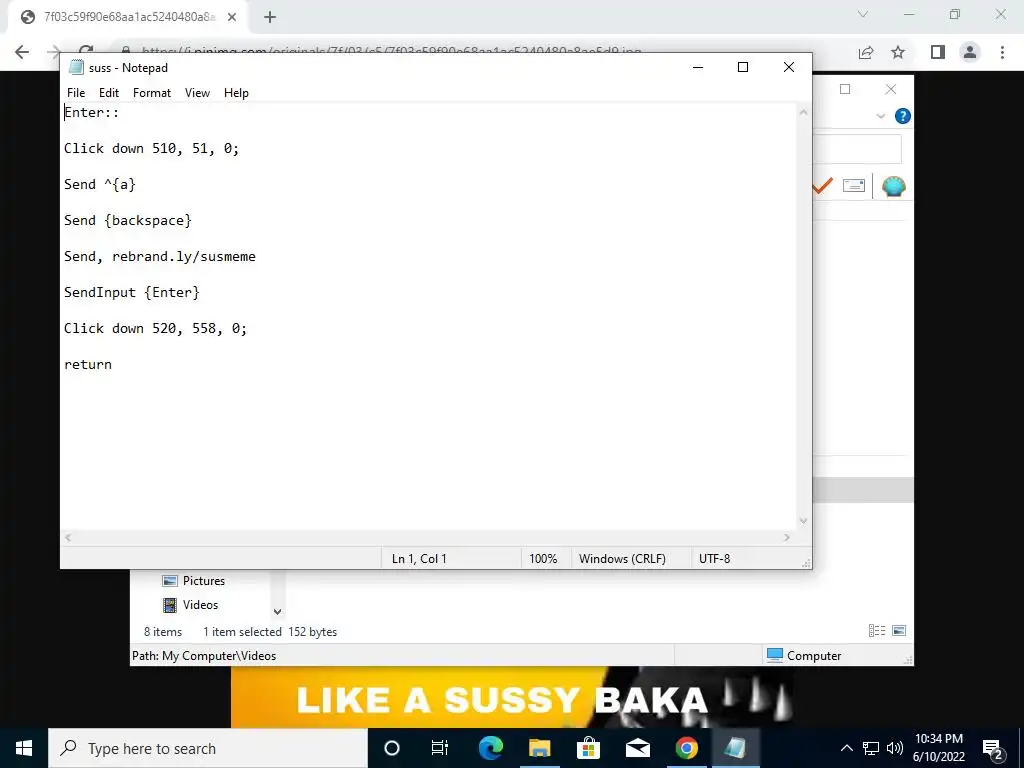The width and height of the screenshot is (1024, 768).
Task: Click 'UTF-8' encoding in status bar
Action: click(x=714, y=558)
